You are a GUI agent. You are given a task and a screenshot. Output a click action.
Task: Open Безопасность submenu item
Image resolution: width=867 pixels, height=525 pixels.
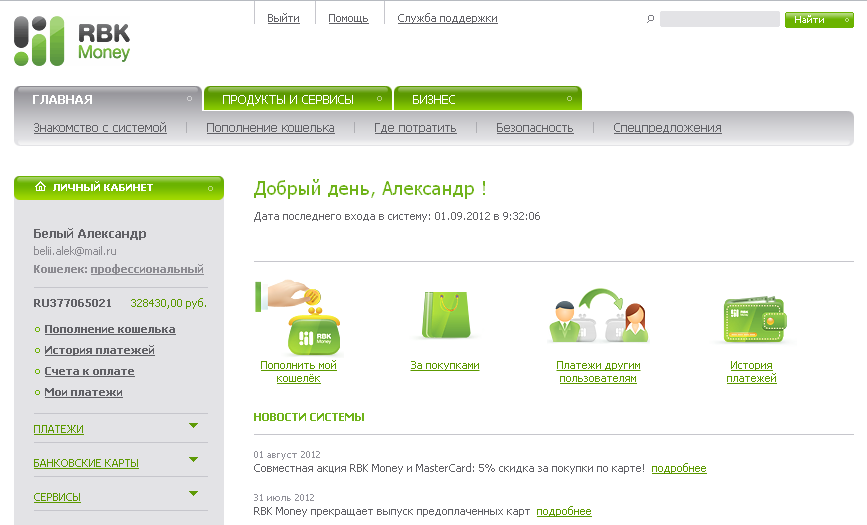click(535, 128)
